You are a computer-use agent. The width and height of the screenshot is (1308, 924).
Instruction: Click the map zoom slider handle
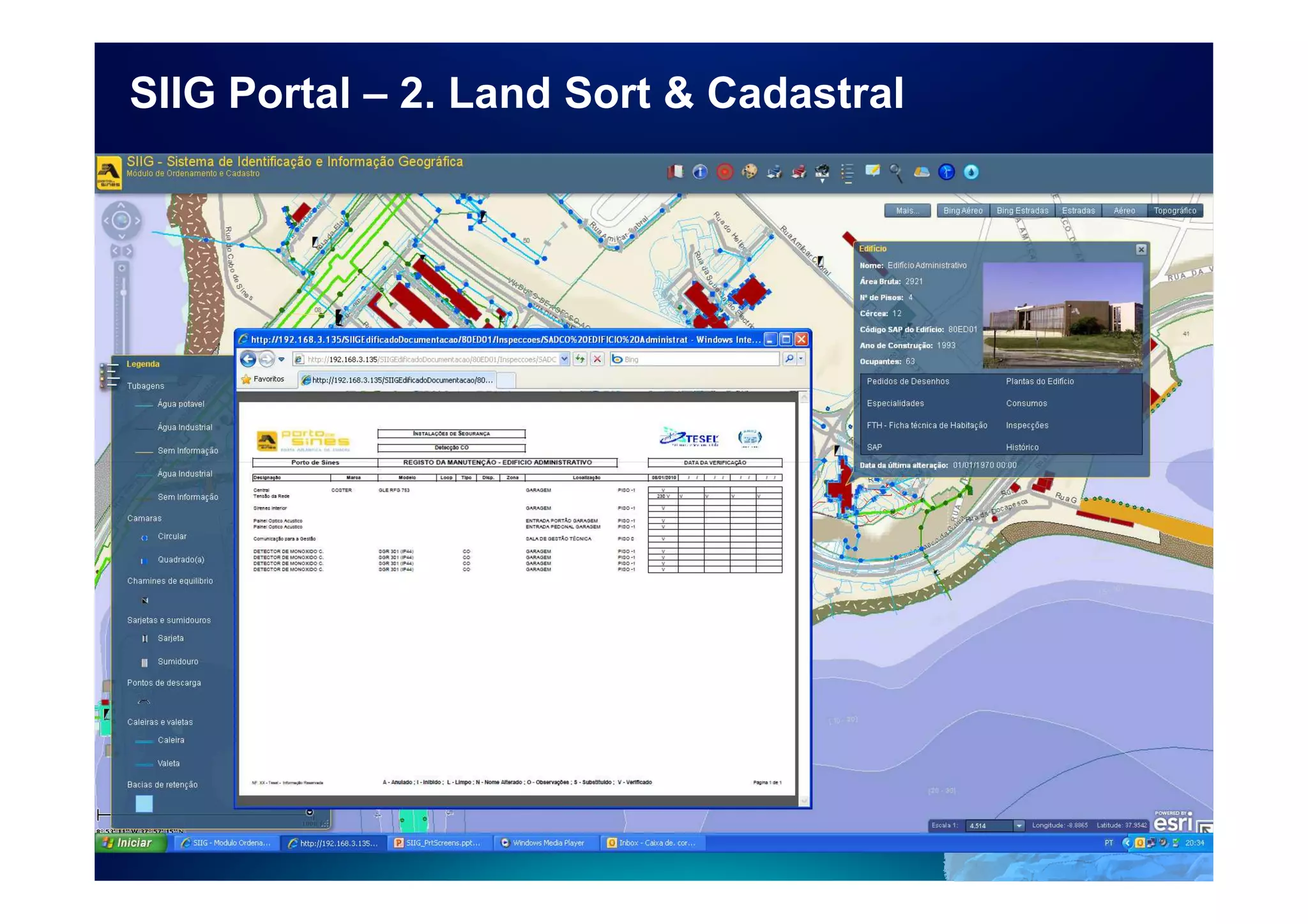123,292
